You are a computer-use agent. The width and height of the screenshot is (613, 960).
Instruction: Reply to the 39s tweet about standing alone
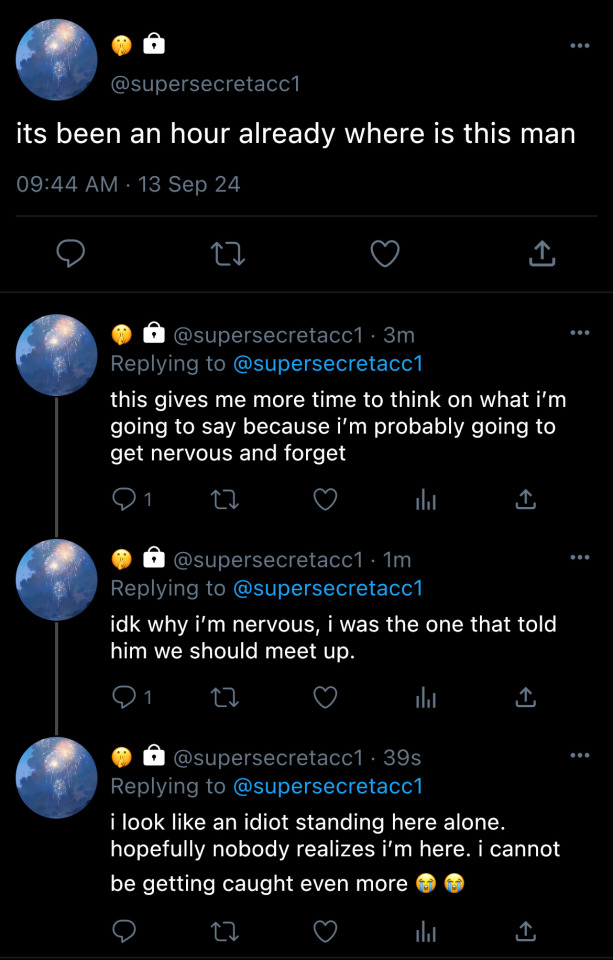(x=125, y=932)
